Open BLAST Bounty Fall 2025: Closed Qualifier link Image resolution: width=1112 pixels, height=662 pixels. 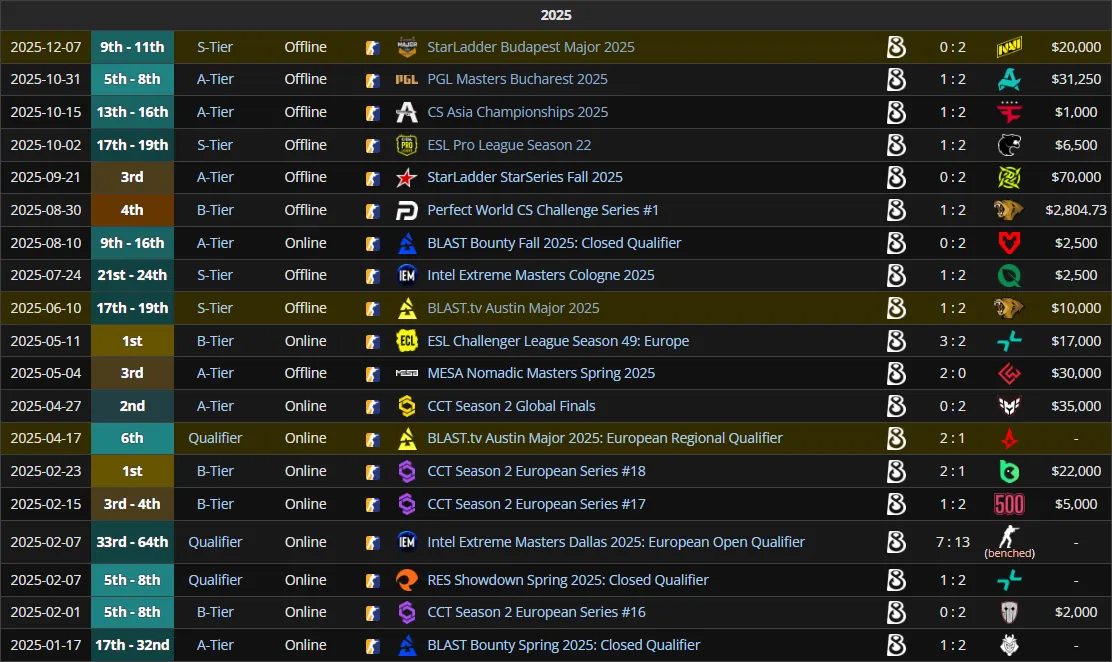pyautogui.click(x=554, y=243)
